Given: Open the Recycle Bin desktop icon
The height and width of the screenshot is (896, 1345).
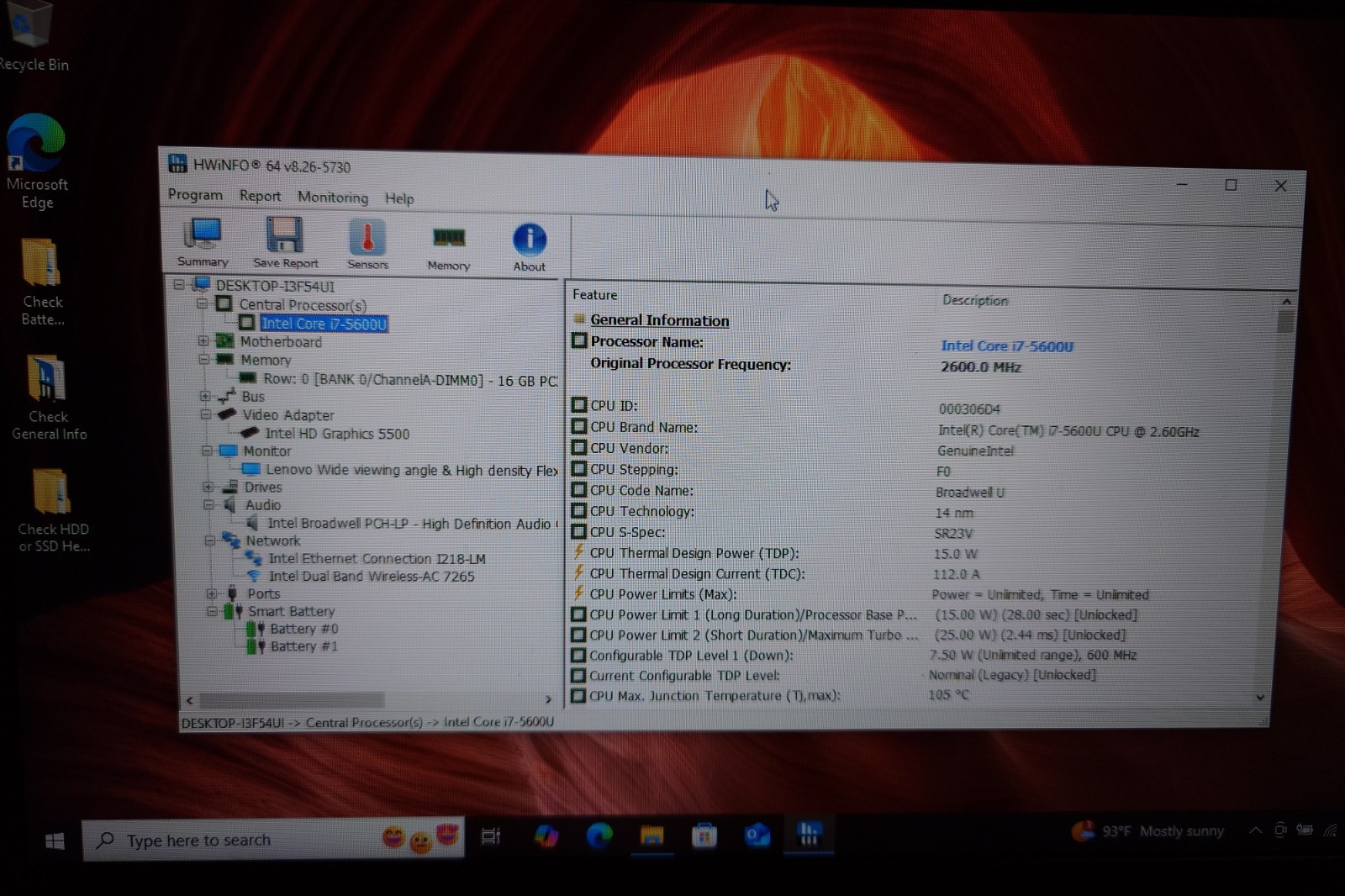Looking at the screenshot, I should pyautogui.click(x=32, y=36).
